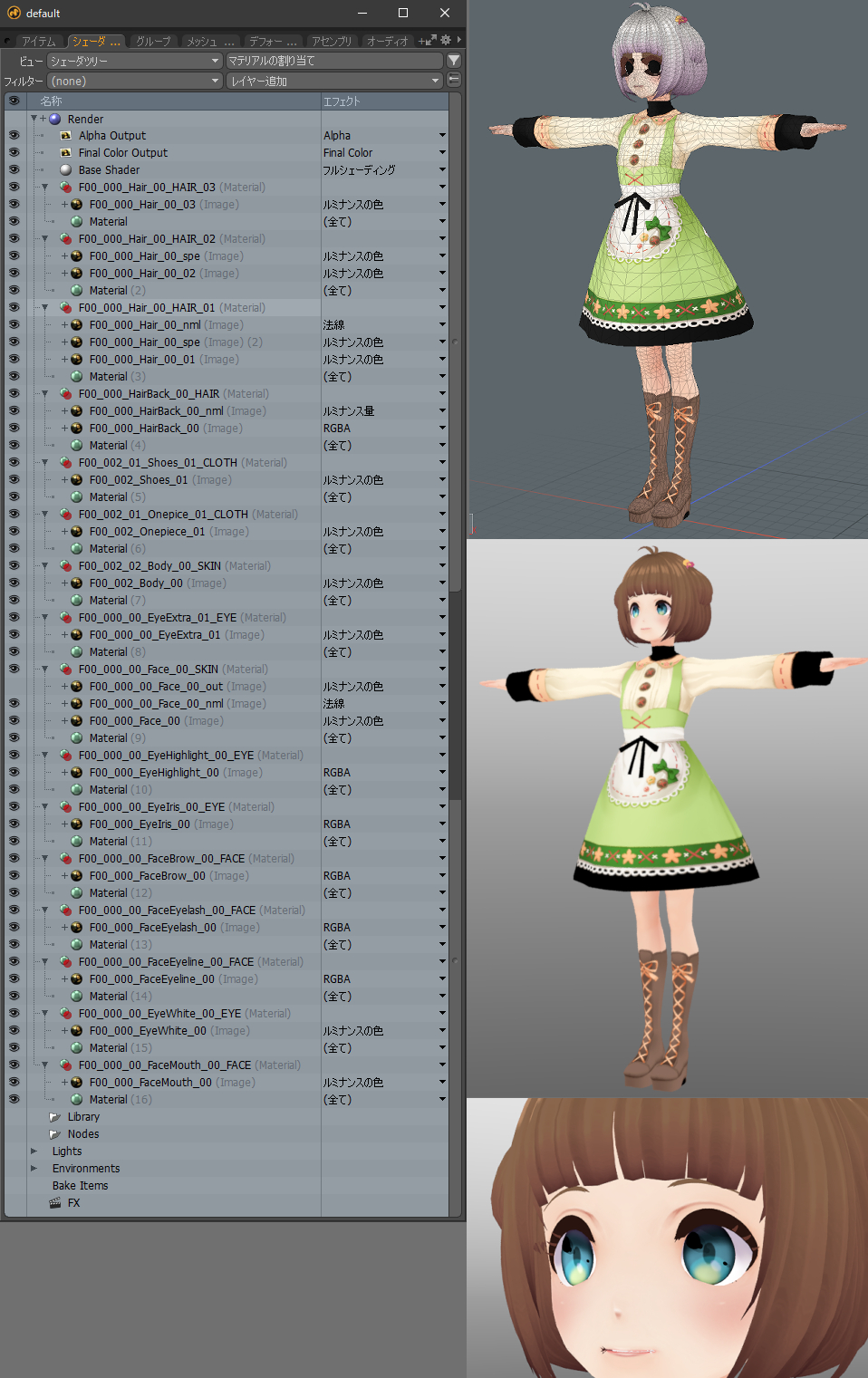
Task: Click the F00_000_EyeIris_00 image texture icon
Action: coord(77,824)
